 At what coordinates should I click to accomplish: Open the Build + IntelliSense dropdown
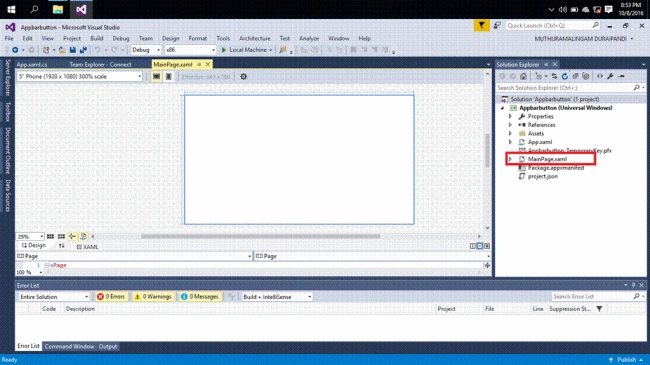[277, 297]
